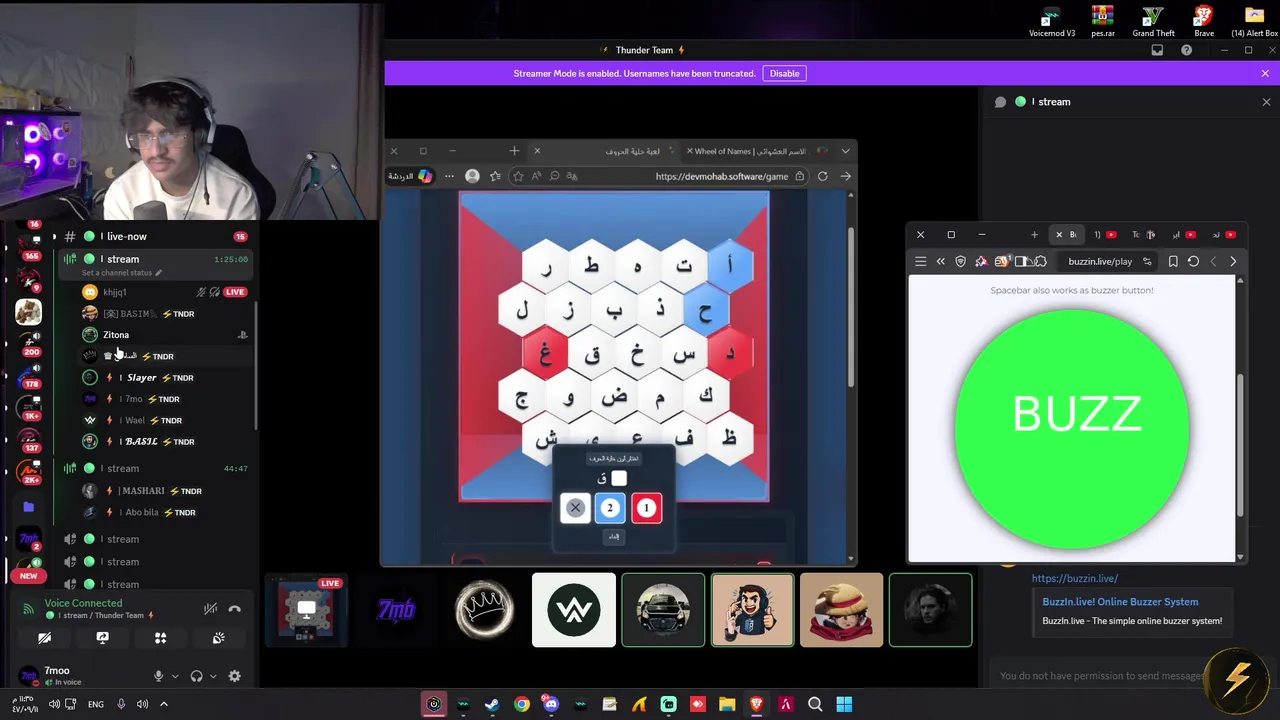The image size is (1280, 720).
Task: Select red team button 1
Action: coord(646,508)
